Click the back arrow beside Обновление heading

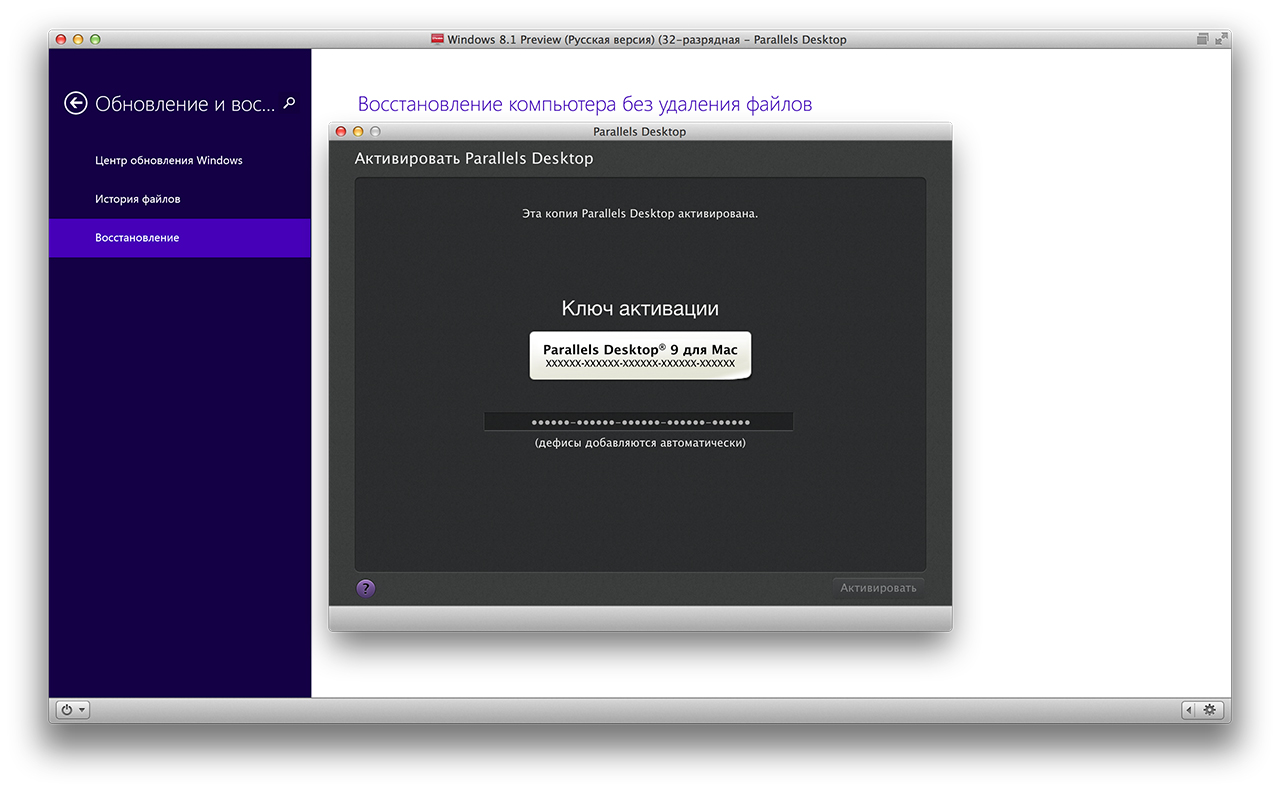(x=76, y=103)
